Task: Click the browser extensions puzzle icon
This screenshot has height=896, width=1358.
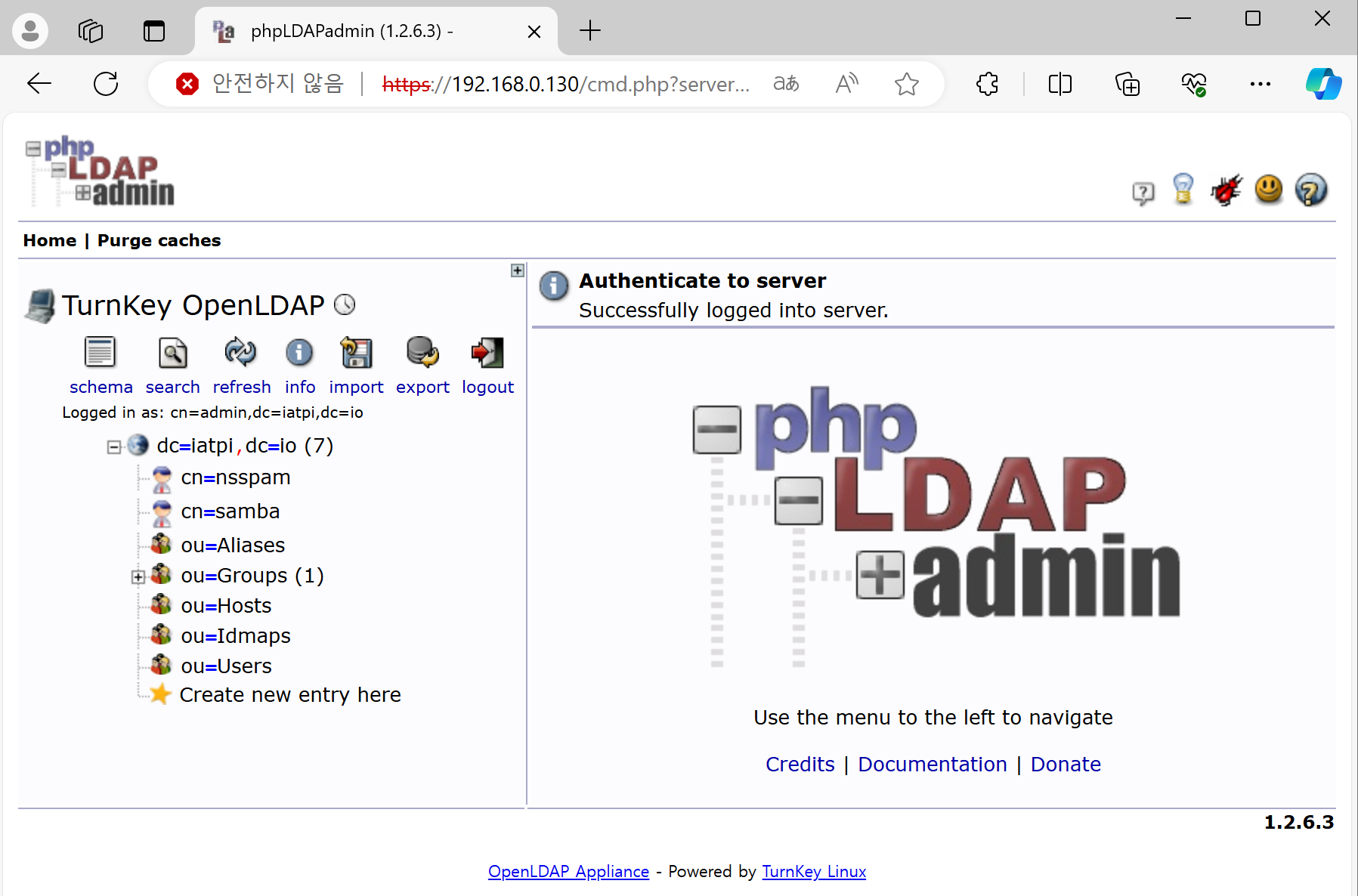Action: pyautogui.click(x=987, y=84)
